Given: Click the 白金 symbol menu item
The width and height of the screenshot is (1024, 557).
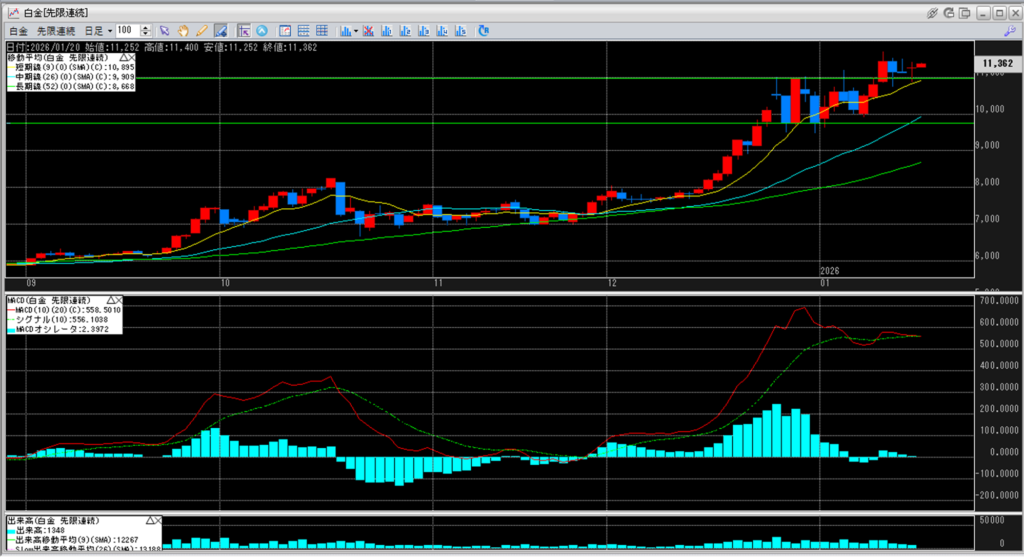Looking at the screenshot, I should [x=18, y=31].
